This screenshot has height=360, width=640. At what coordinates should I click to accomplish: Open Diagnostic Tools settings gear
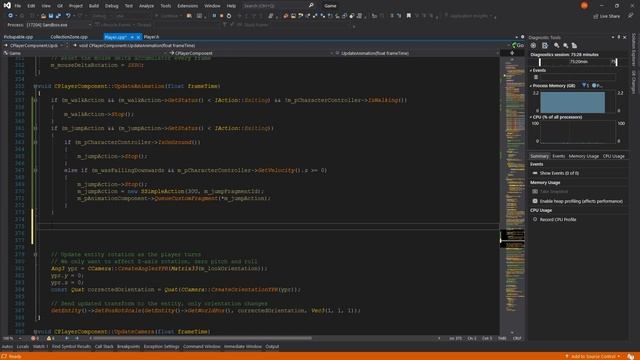[533, 45]
